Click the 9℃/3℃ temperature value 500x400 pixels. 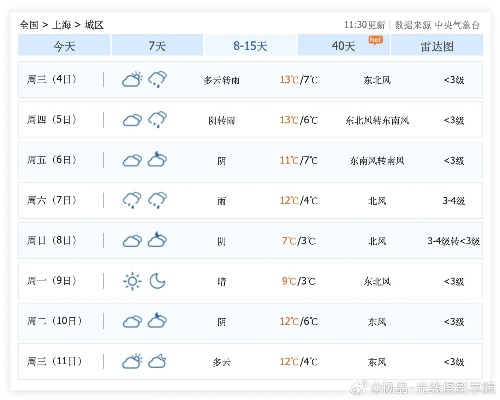click(299, 281)
